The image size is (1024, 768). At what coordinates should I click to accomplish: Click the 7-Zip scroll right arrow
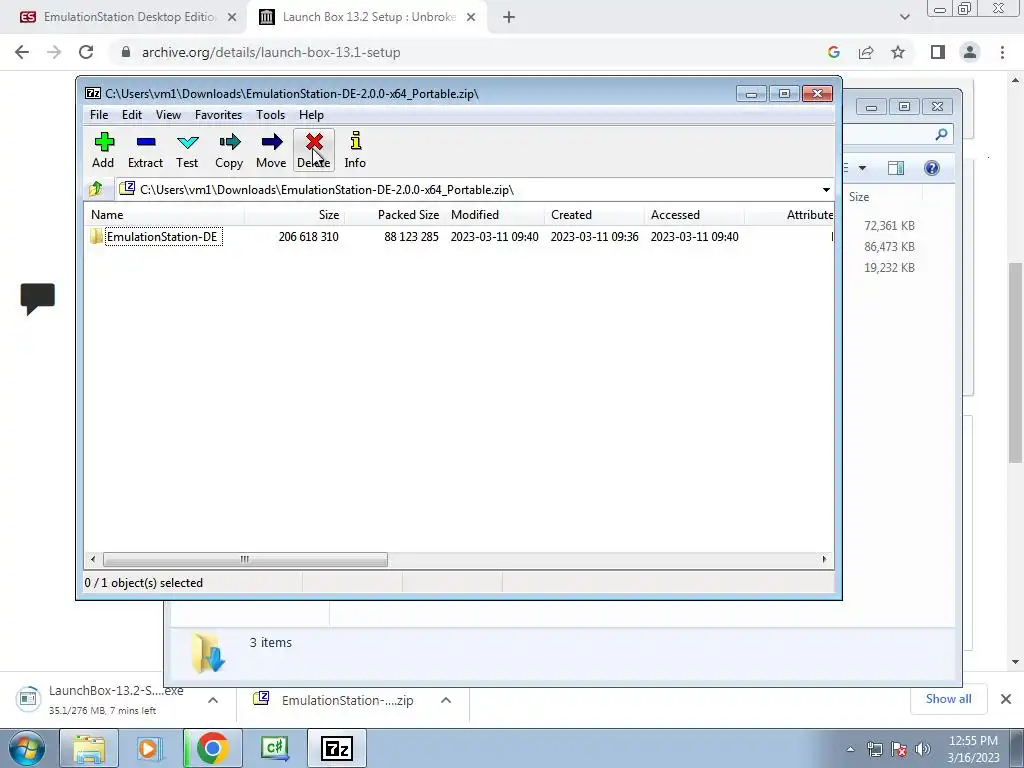click(x=824, y=560)
